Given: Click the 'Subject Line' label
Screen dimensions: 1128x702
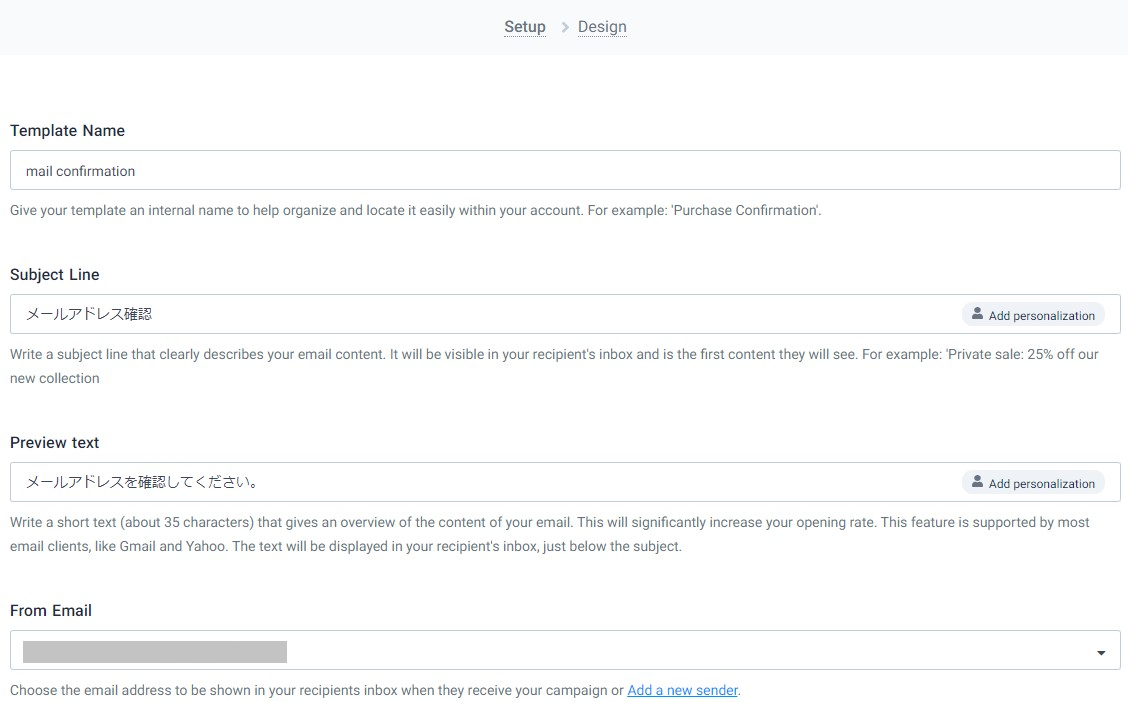Looking at the screenshot, I should pyautogui.click(x=55, y=275).
